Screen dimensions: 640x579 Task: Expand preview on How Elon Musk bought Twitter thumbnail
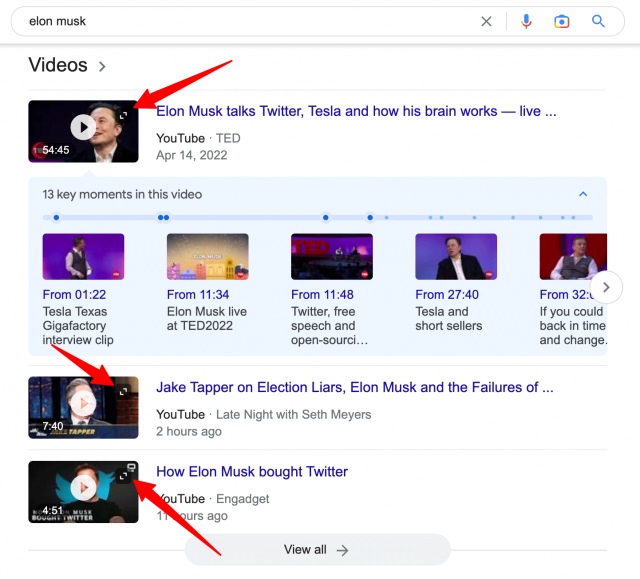(x=124, y=476)
